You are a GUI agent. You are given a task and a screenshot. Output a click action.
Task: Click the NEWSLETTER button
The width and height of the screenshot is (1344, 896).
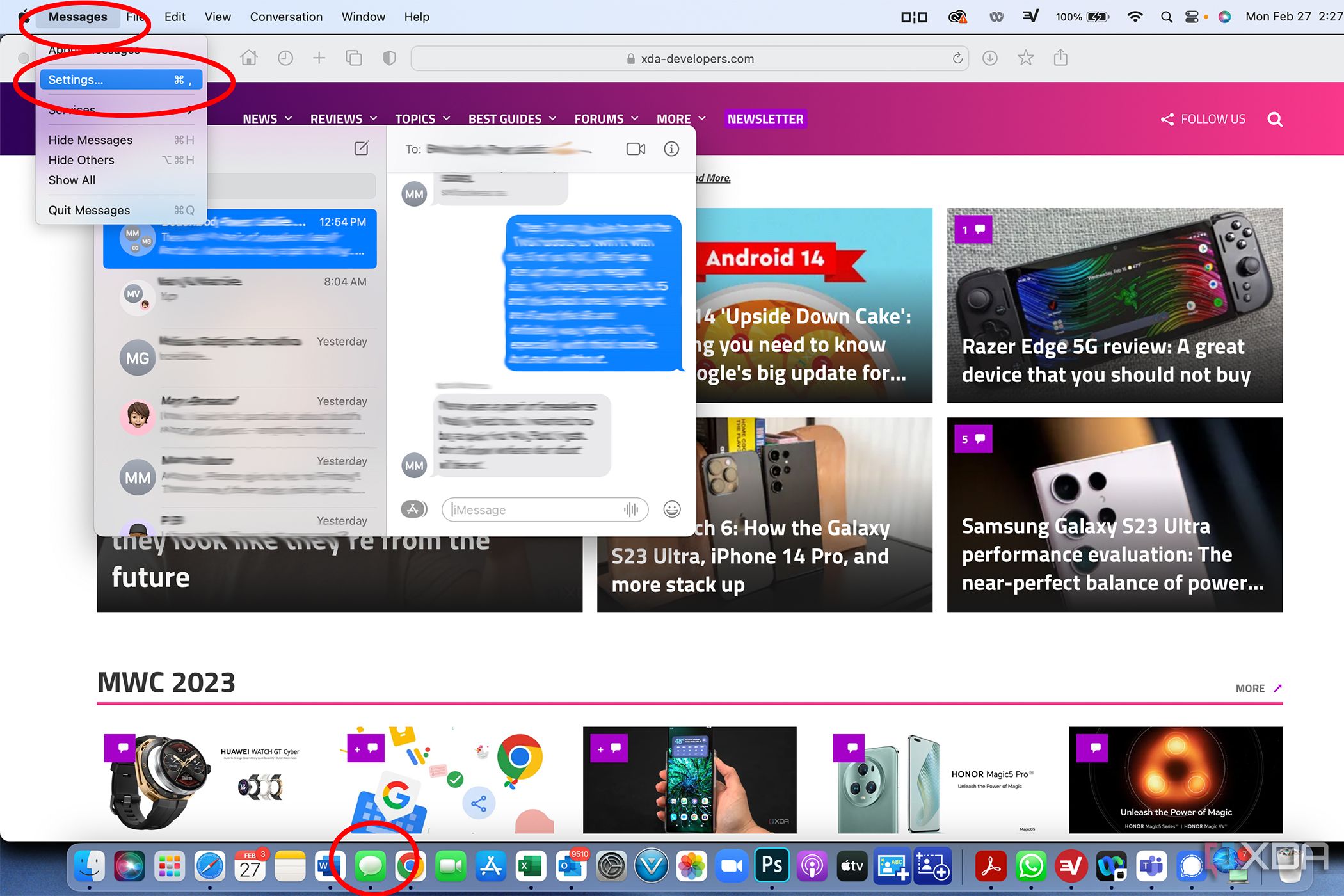coord(765,118)
